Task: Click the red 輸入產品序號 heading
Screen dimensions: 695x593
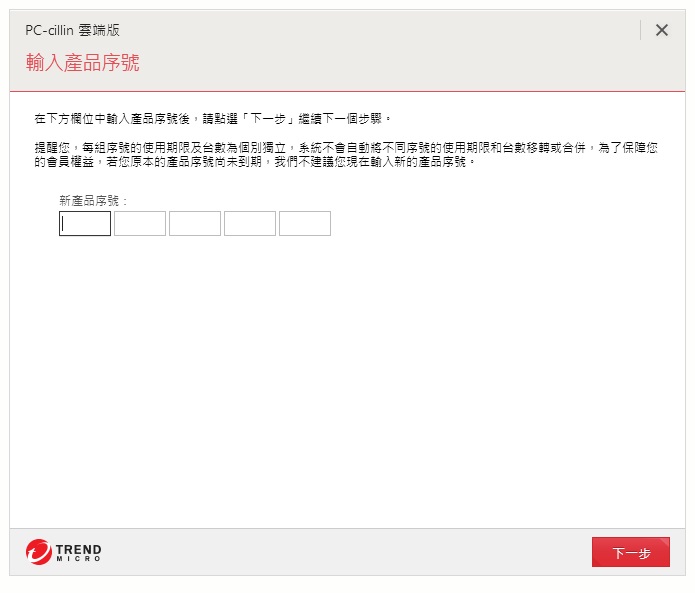Action: (x=82, y=63)
